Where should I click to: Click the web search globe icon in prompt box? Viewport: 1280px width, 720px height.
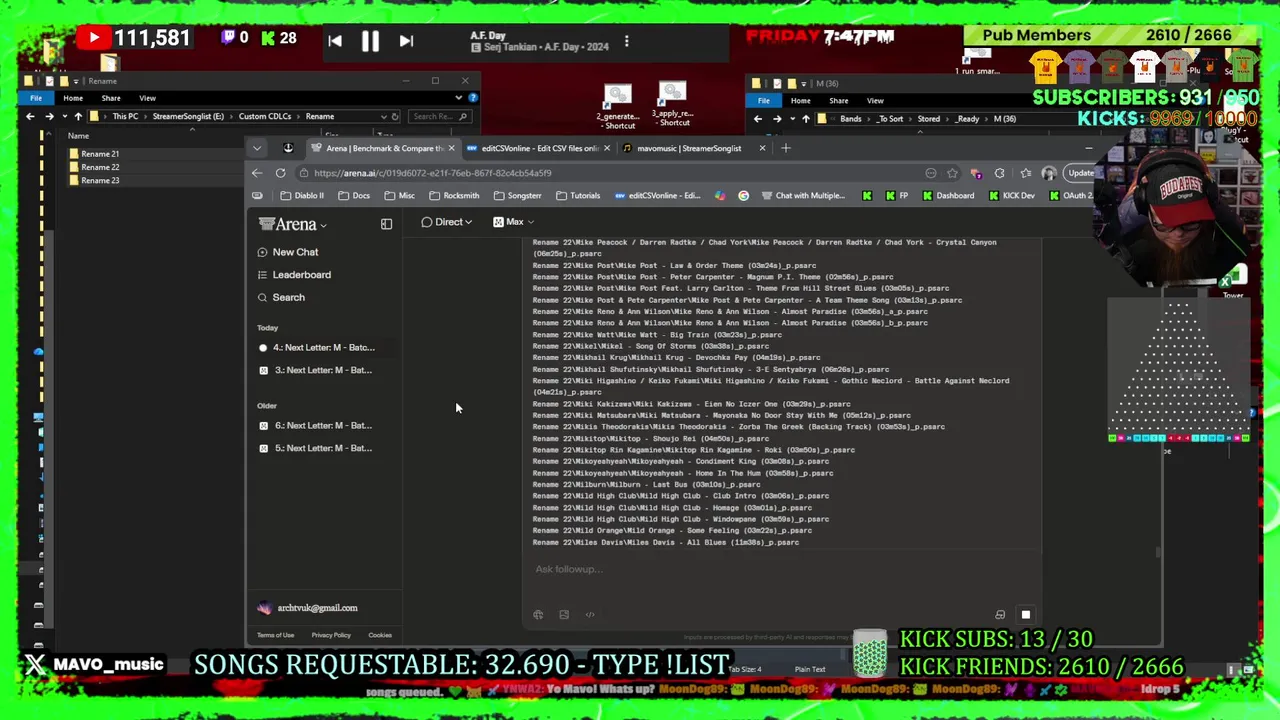click(538, 615)
